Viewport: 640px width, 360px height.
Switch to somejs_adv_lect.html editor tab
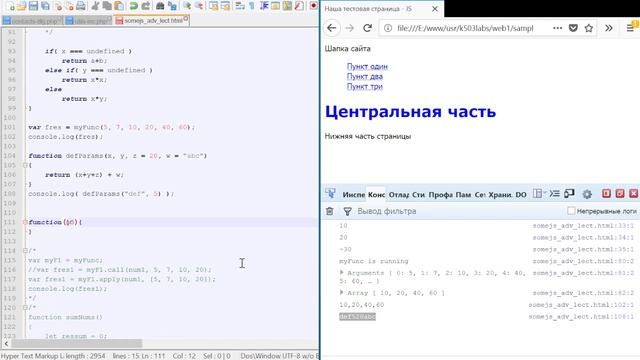pos(152,20)
